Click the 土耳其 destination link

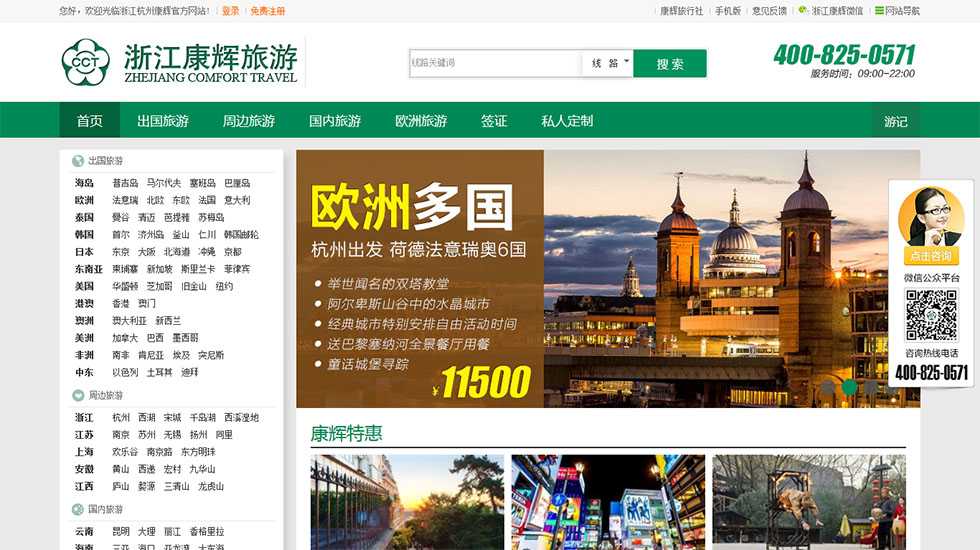tap(159, 372)
